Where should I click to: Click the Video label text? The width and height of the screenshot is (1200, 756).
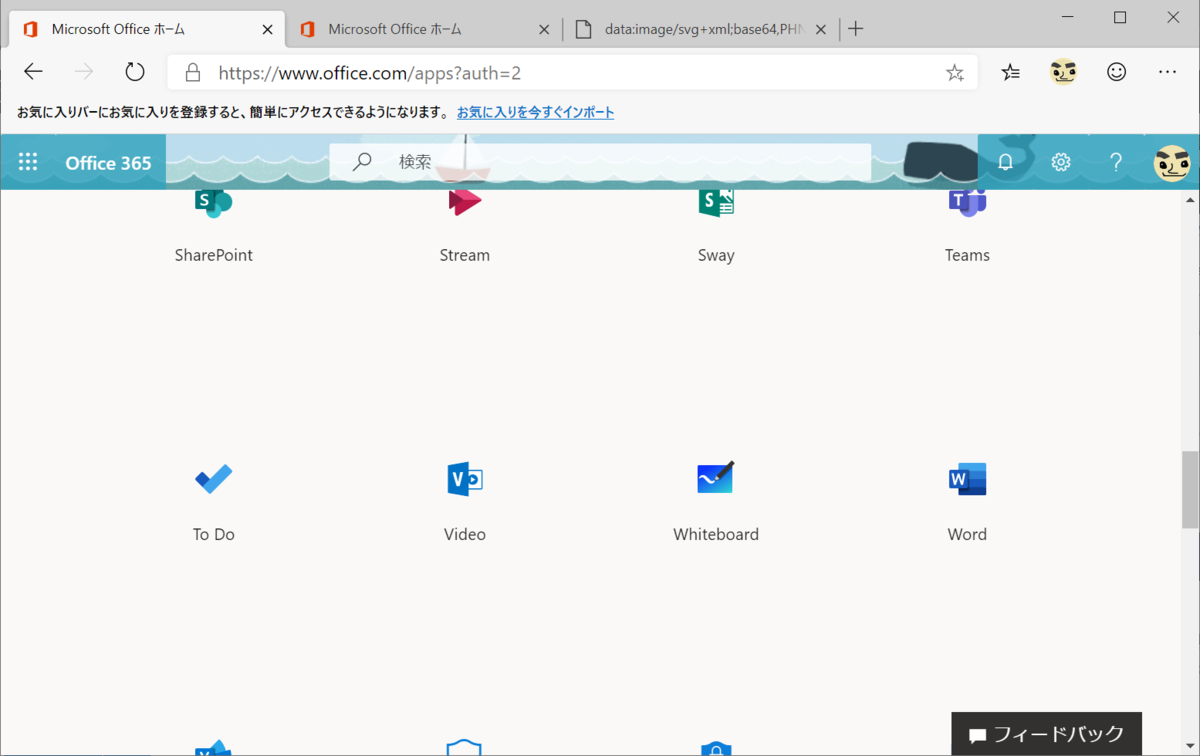[465, 534]
